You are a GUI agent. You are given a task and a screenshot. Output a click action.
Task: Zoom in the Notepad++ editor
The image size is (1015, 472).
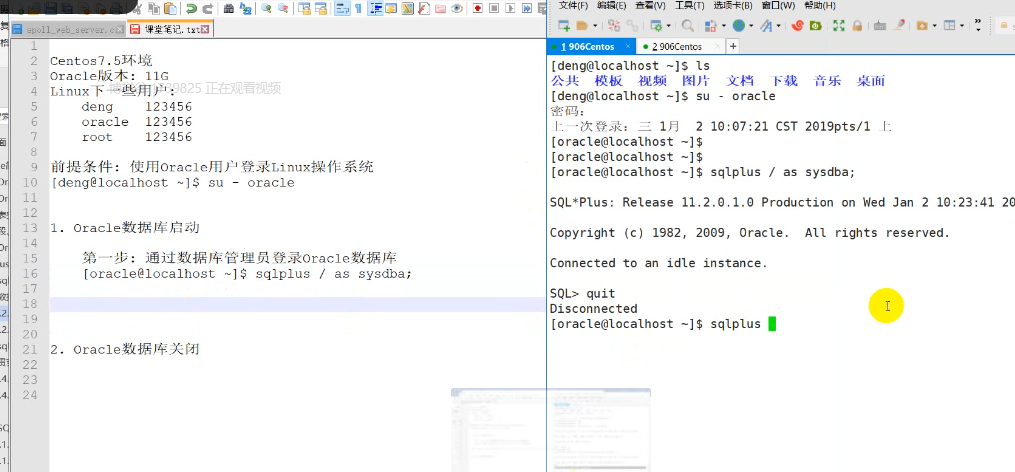(266, 8)
